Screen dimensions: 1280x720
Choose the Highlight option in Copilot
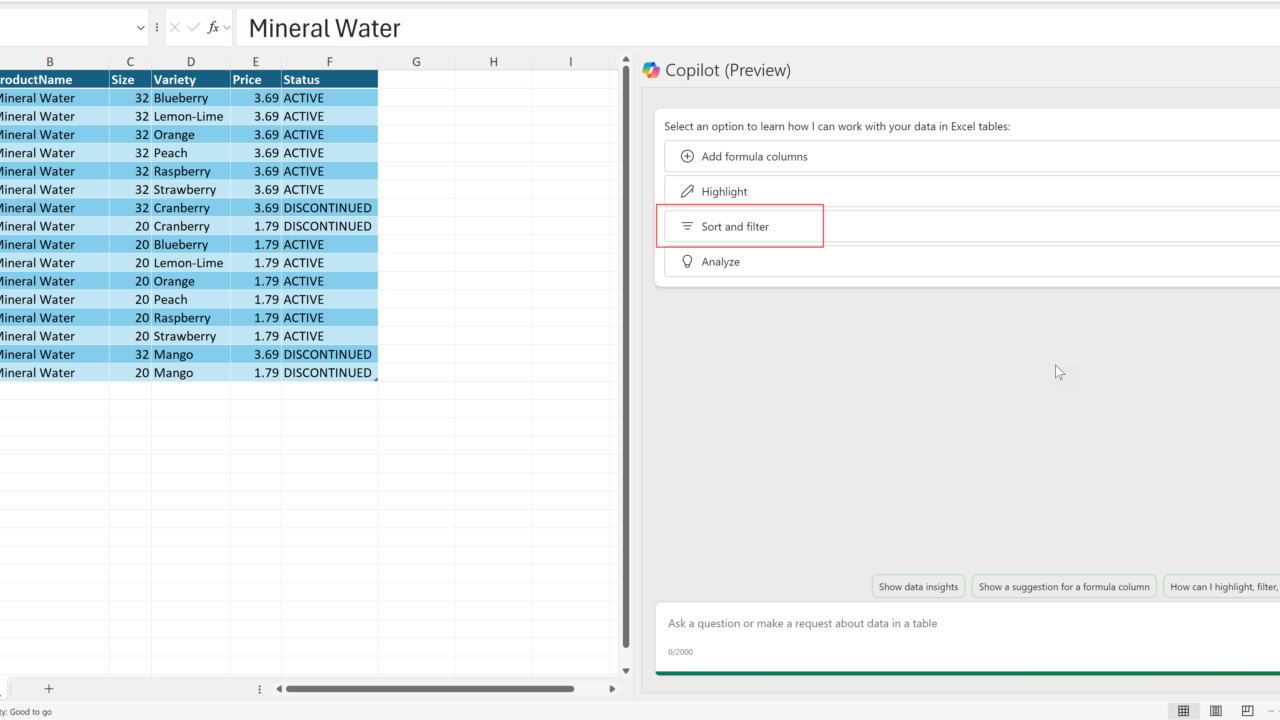tap(724, 191)
